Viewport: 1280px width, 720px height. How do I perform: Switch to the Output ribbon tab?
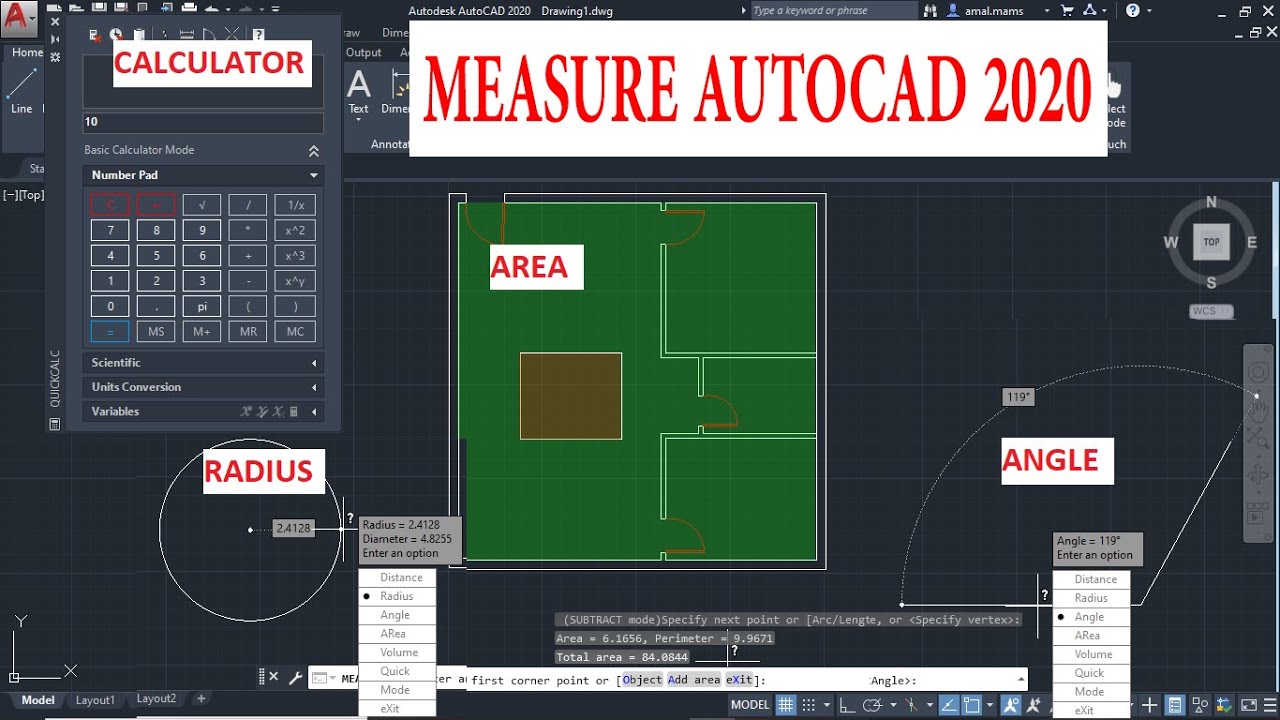coord(364,52)
